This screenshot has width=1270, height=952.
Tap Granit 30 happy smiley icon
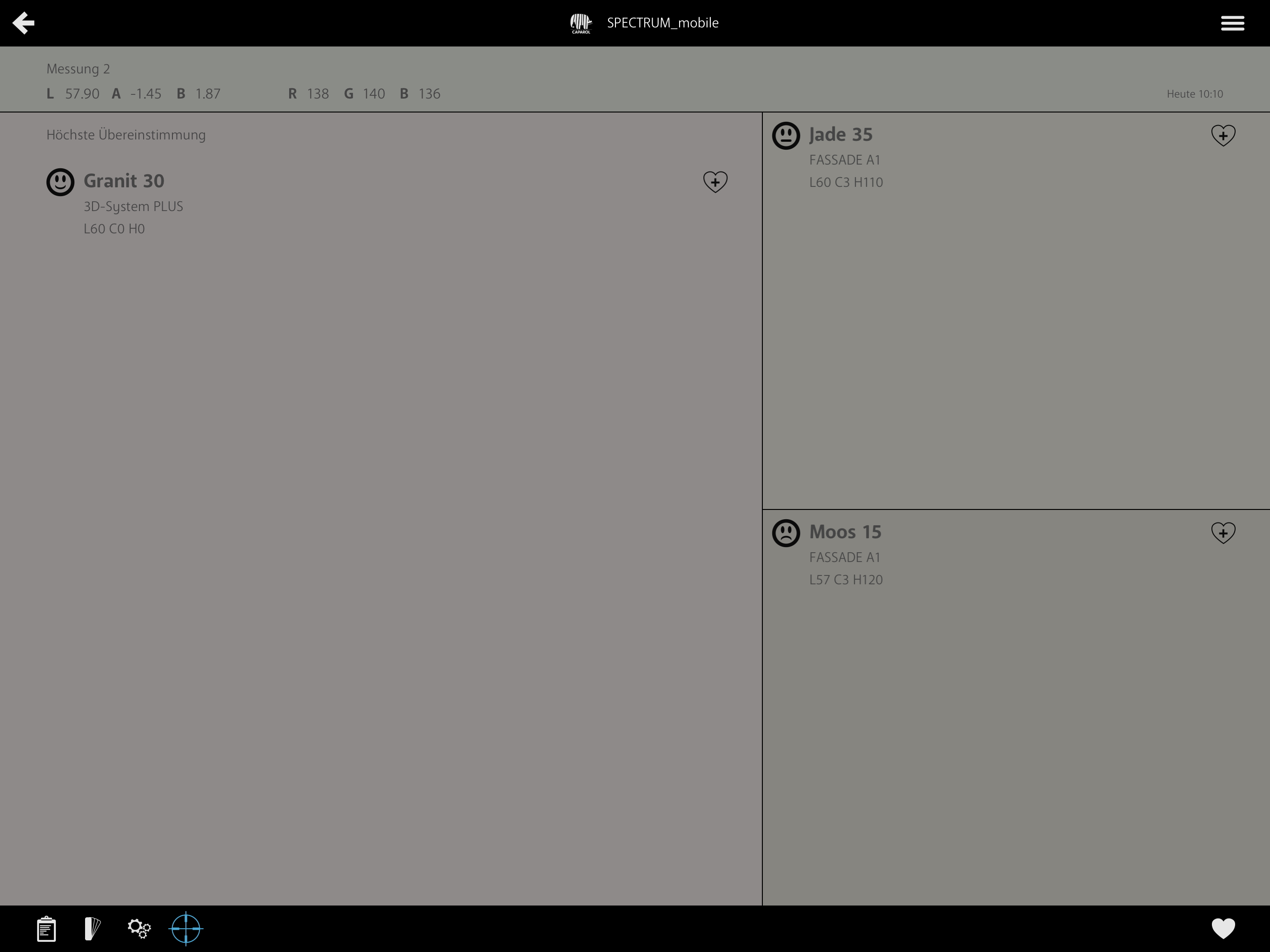[x=60, y=182]
